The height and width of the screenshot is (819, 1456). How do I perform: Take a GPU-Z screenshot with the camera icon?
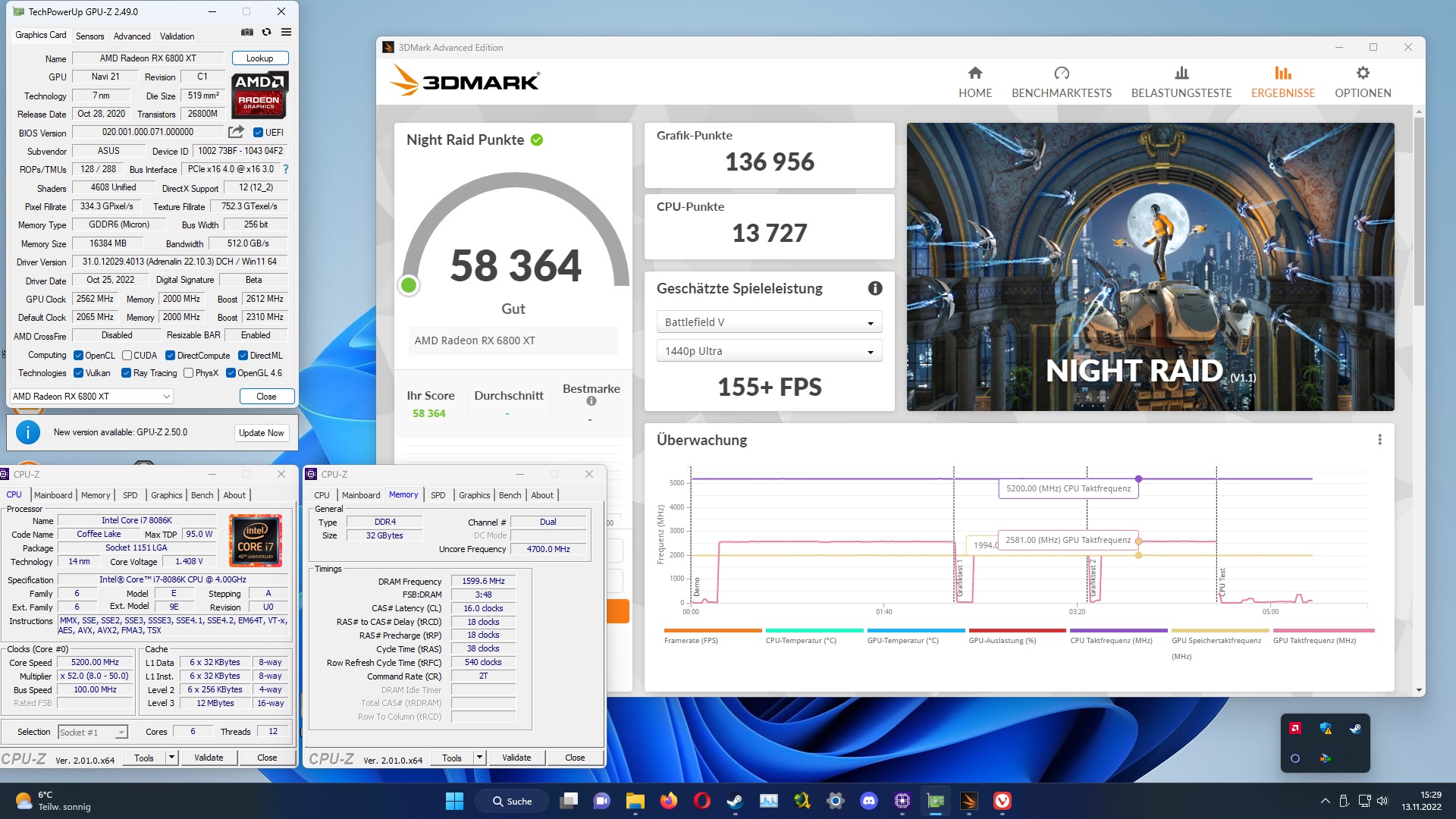coord(247,32)
